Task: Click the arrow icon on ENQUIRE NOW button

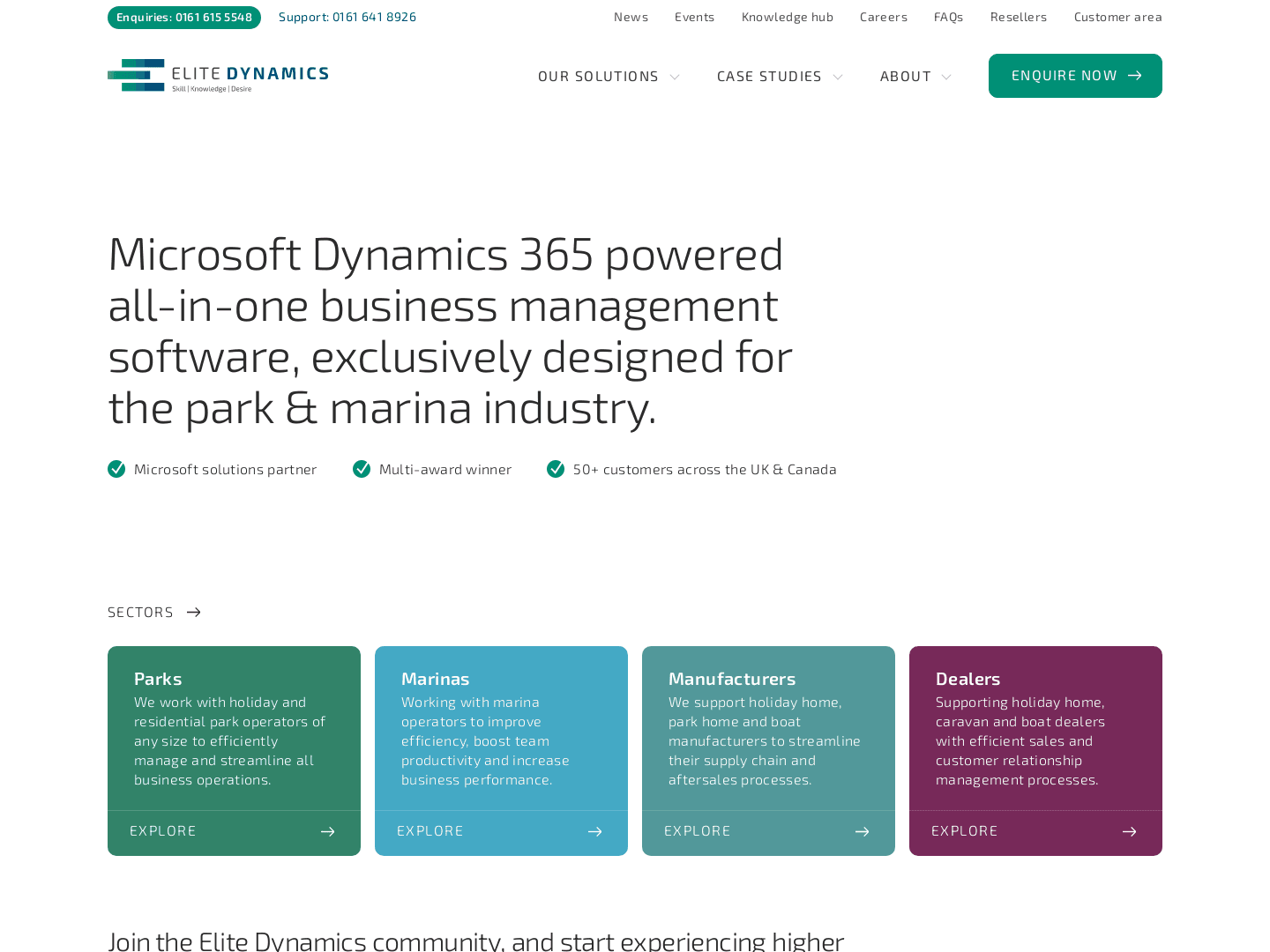Action: click(x=1135, y=75)
